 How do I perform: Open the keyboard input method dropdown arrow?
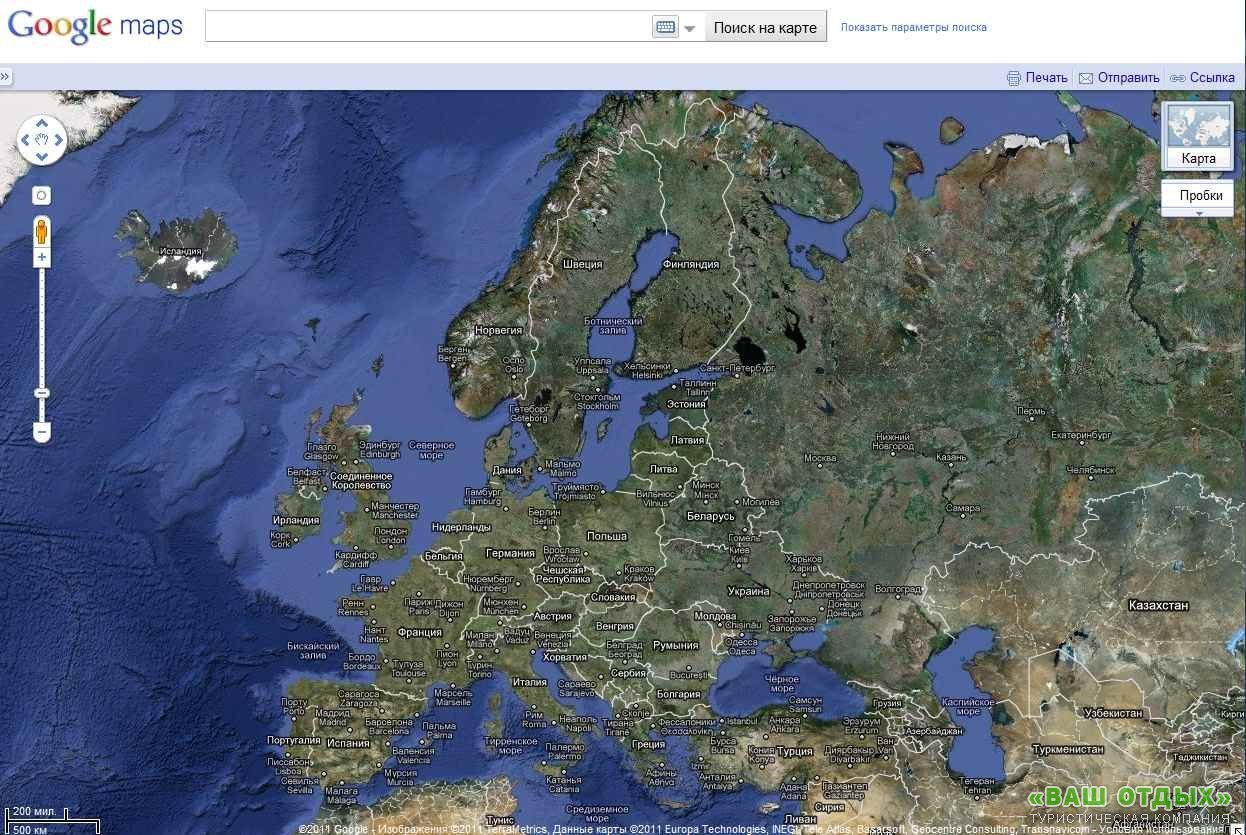coord(690,28)
